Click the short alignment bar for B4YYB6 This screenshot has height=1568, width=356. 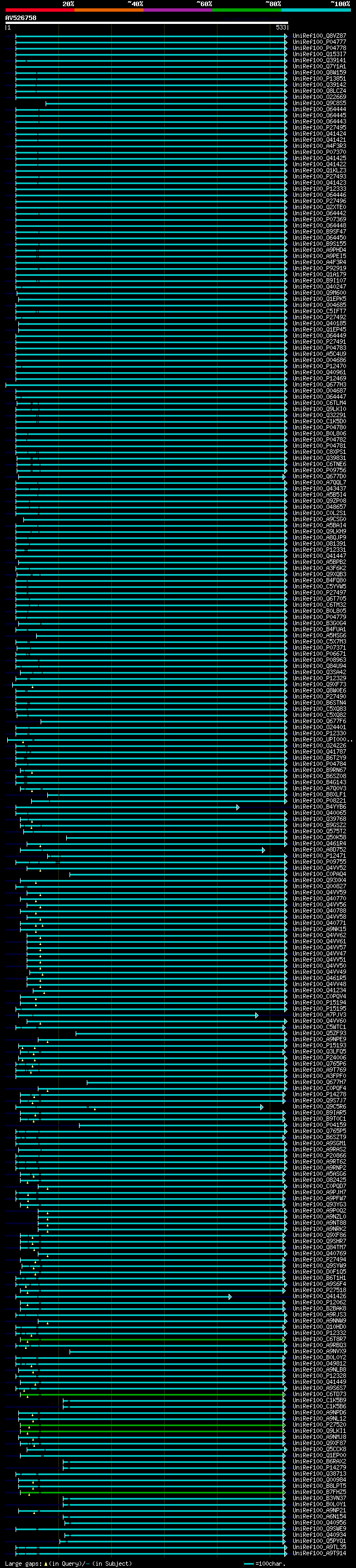127,807
